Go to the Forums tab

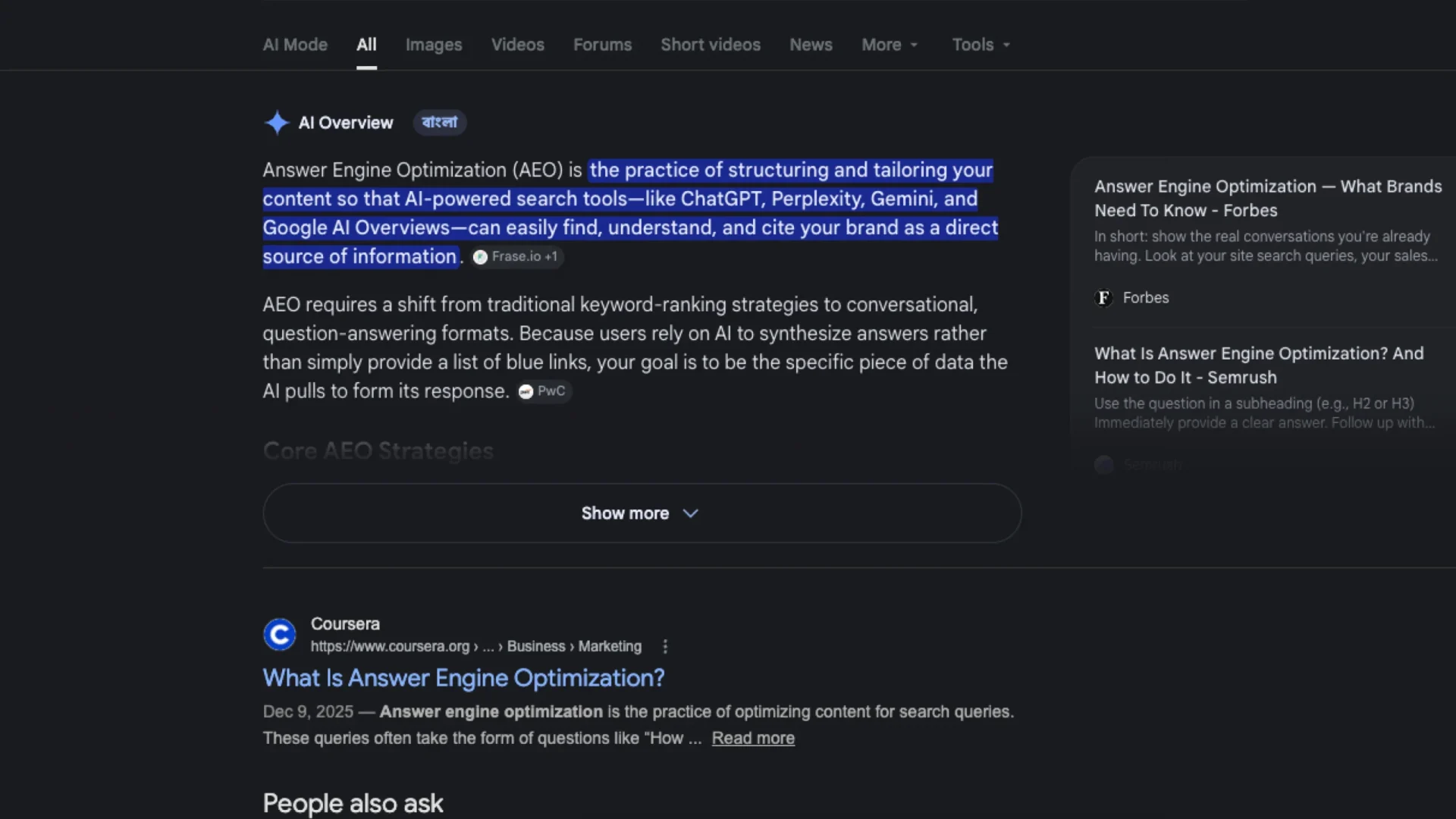click(x=603, y=45)
